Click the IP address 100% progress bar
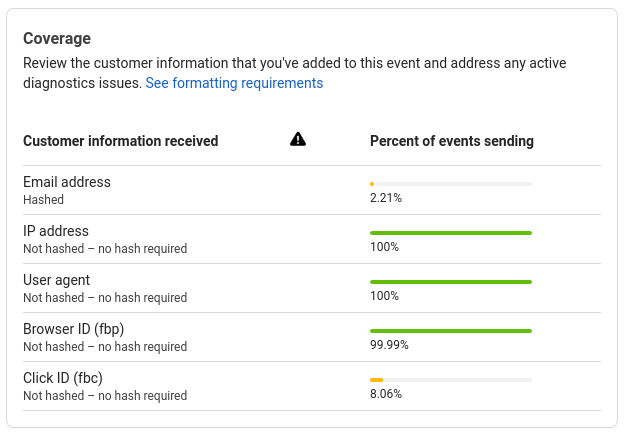626x432 pixels. tap(451, 233)
